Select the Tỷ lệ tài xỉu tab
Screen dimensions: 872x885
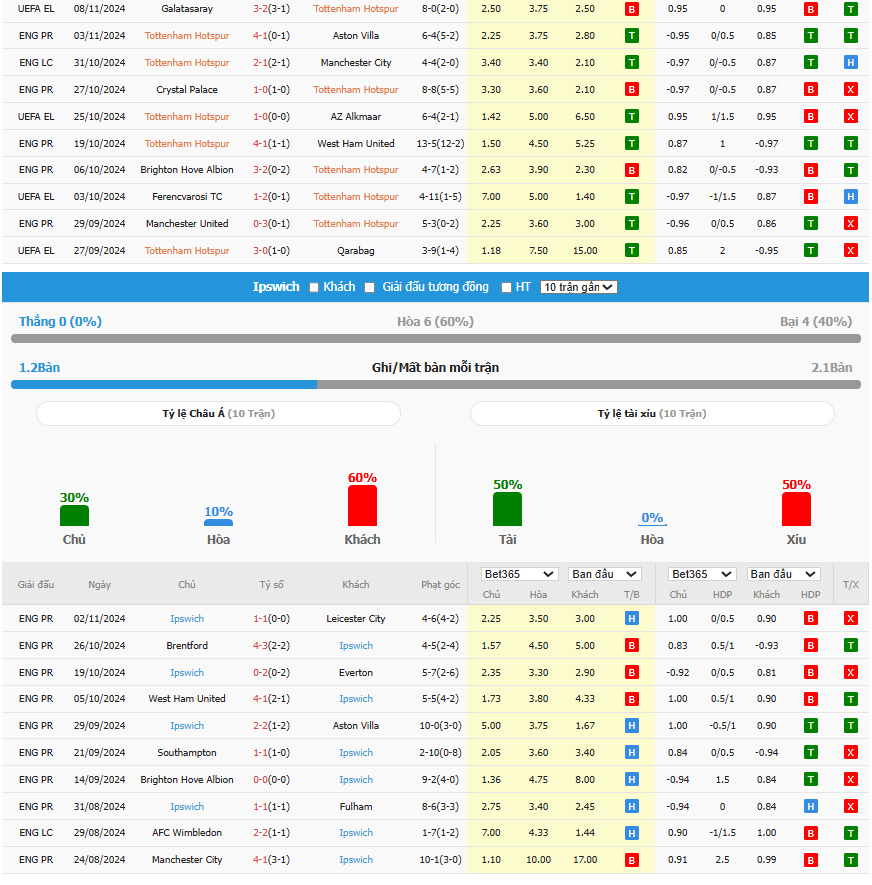652,414
